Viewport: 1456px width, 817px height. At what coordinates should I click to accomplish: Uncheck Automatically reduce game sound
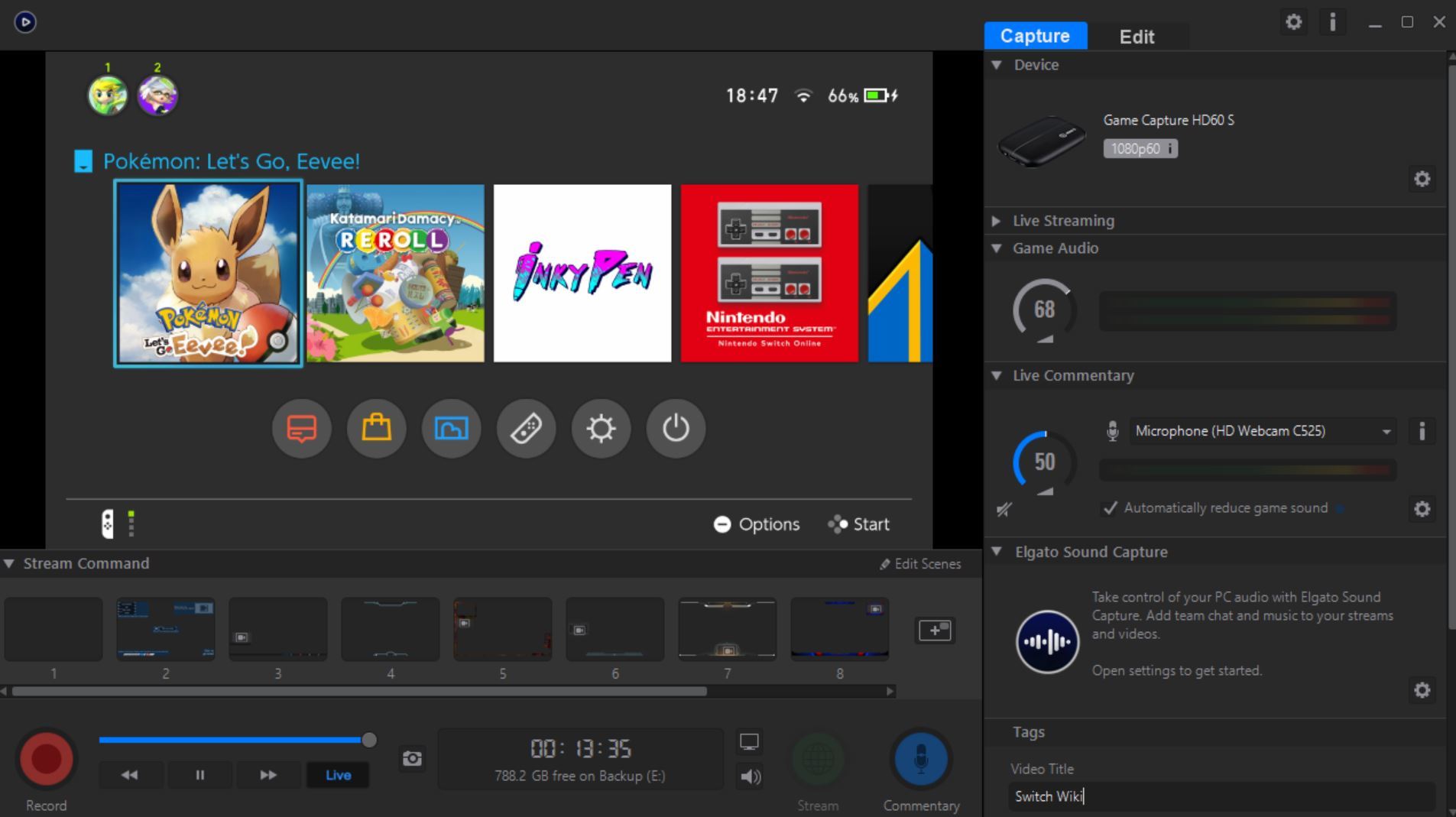1110,508
